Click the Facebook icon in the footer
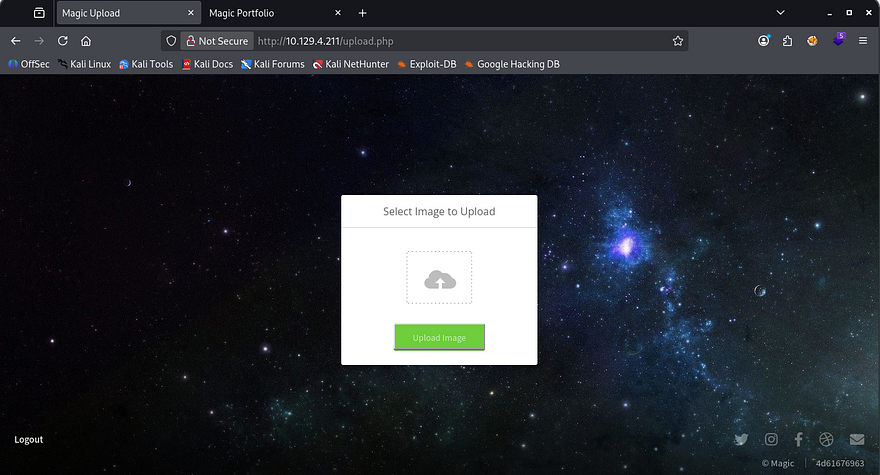Screen dimensions: 880x475 [x=799, y=439]
